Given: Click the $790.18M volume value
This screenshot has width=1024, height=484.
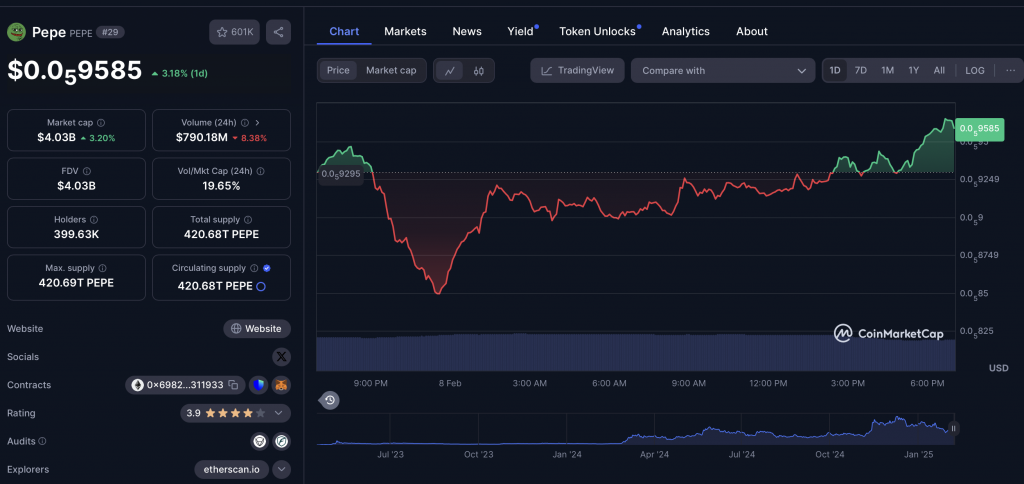Looking at the screenshot, I should coord(202,138).
